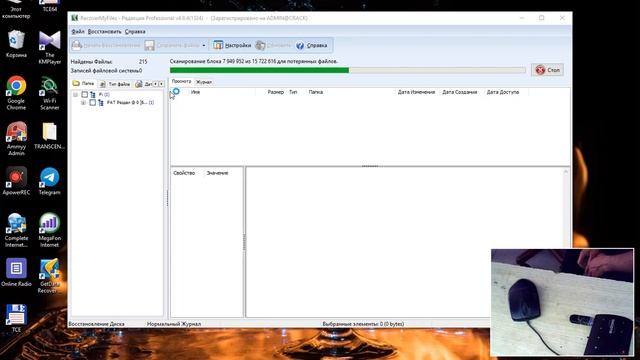Image resolution: width=640 pixels, height=360 pixels.
Task: Expand the FAT Раздел tree node
Action: pos(84,102)
